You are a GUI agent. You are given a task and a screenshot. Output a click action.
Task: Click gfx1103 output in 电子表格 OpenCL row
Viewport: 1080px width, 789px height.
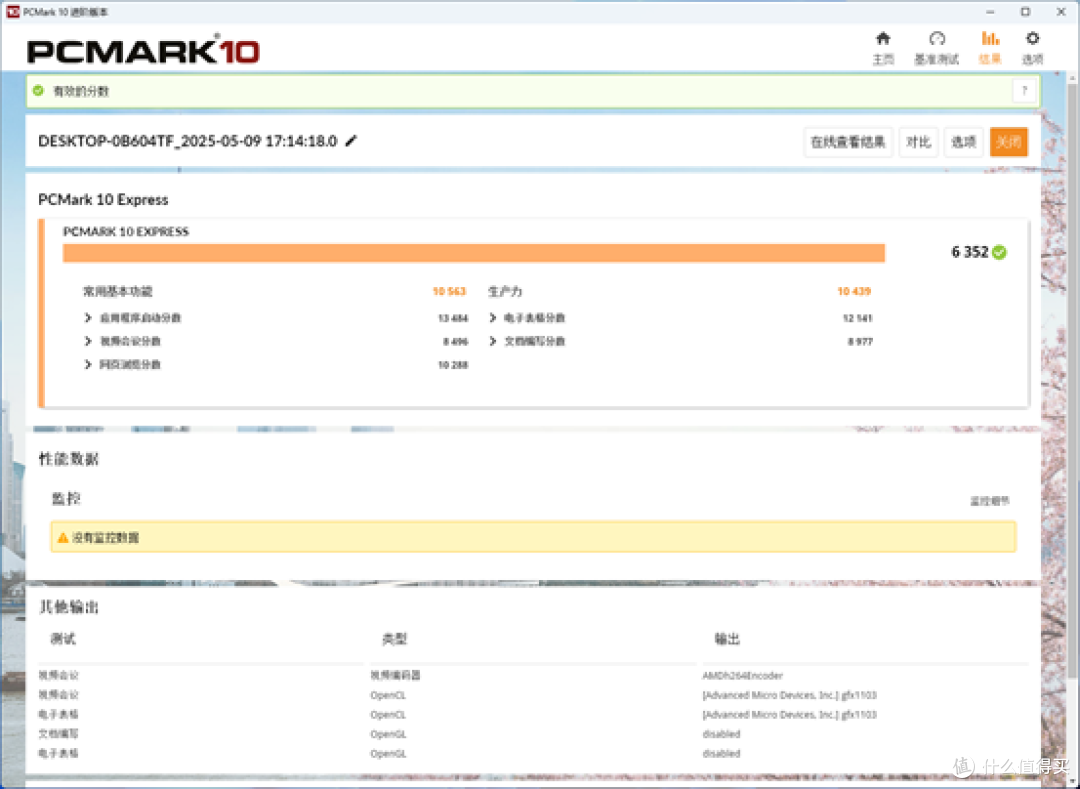[x=789, y=715]
